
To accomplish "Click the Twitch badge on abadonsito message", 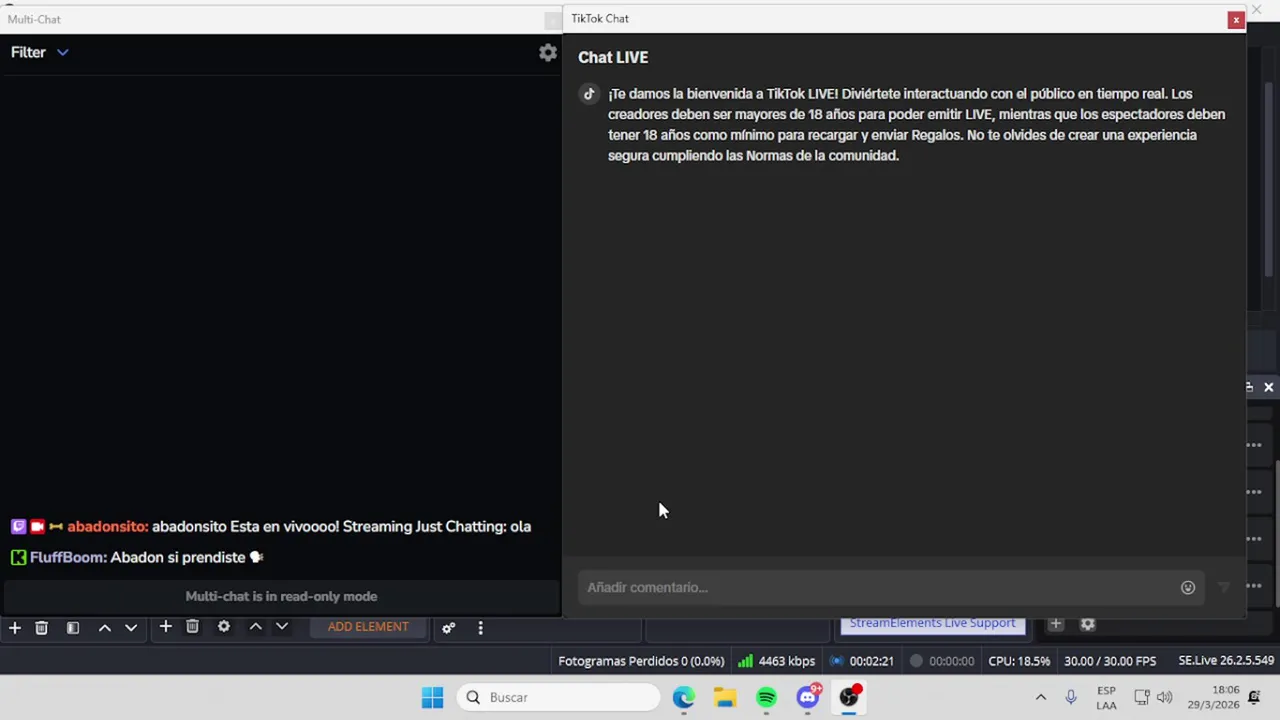I will (18, 527).
